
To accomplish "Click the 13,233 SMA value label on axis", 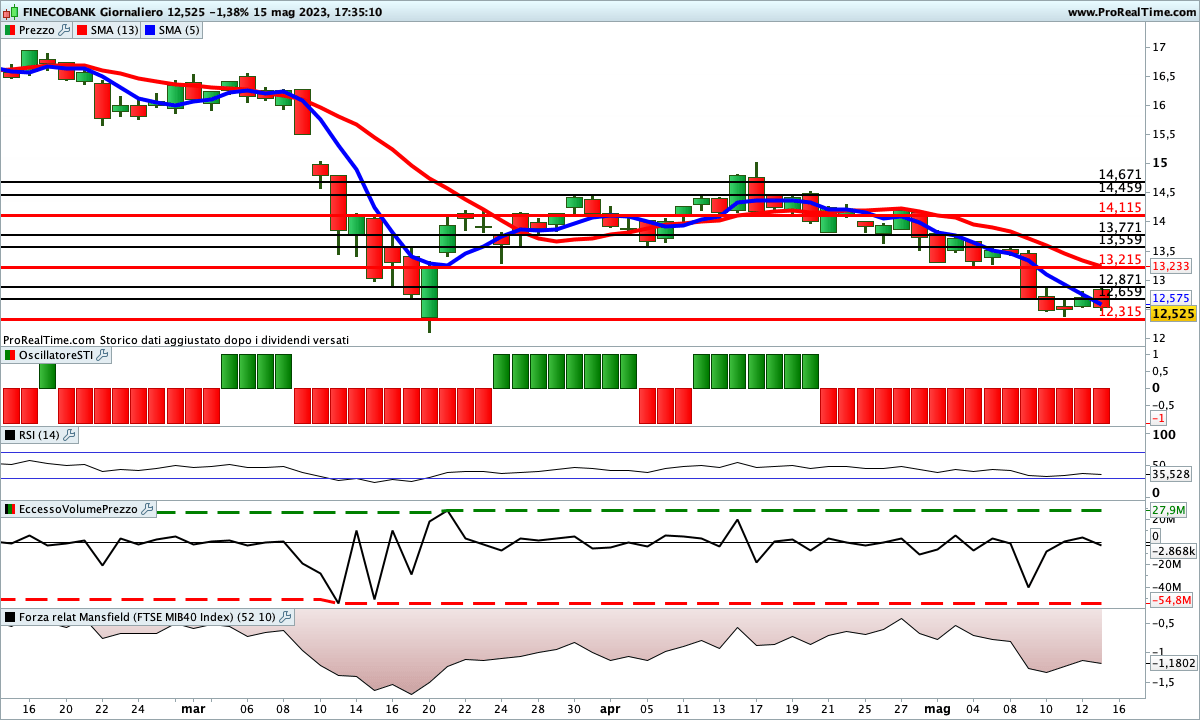I will click(1170, 267).
